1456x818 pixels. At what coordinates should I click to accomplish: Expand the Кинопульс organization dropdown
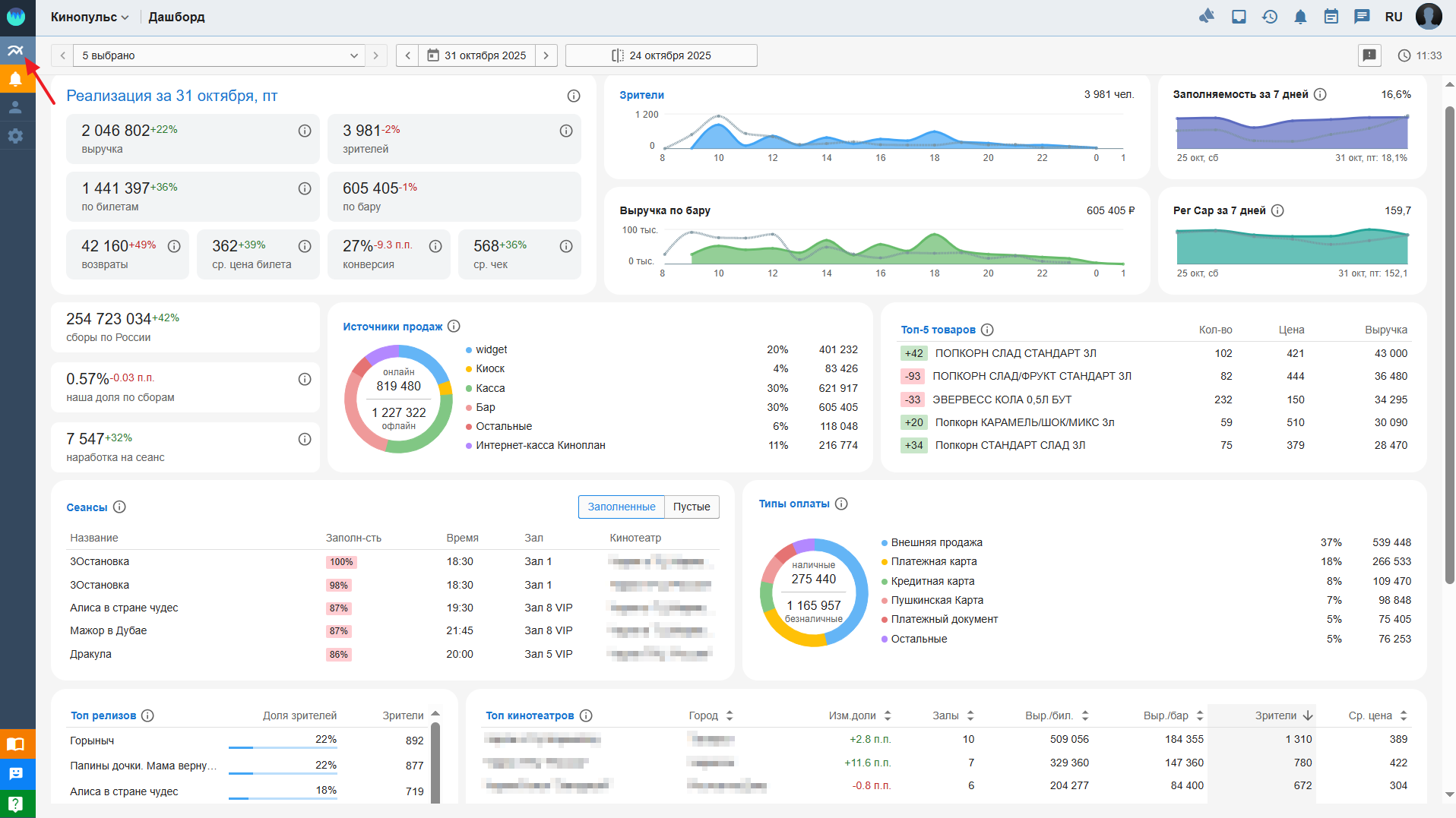tap(90, 17)
